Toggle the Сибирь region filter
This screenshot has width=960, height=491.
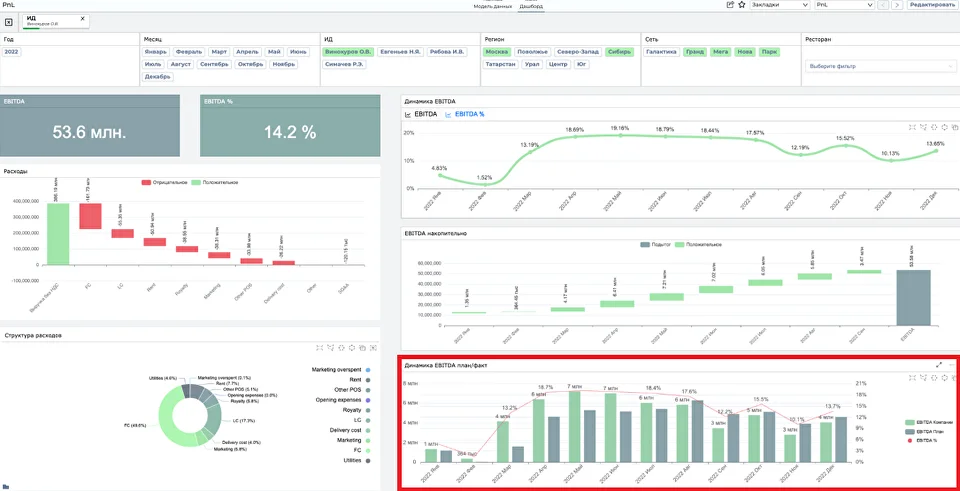pos(619,52)
